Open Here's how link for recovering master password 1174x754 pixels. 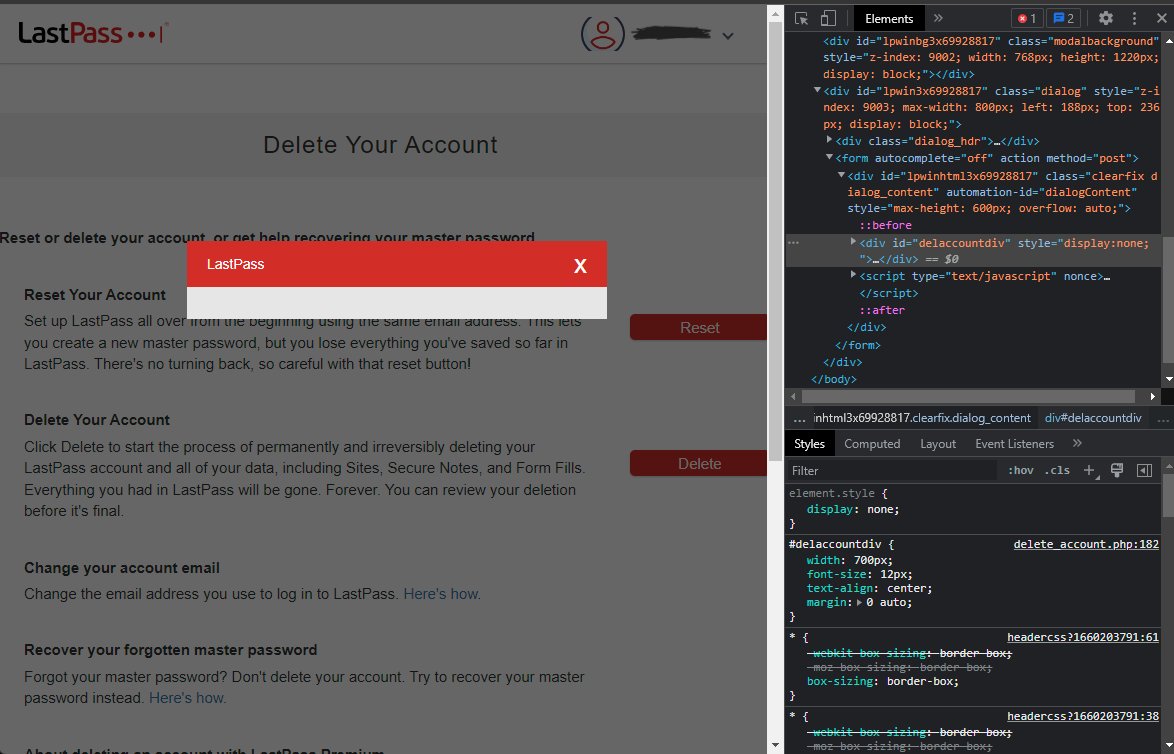tap(187, 699)
